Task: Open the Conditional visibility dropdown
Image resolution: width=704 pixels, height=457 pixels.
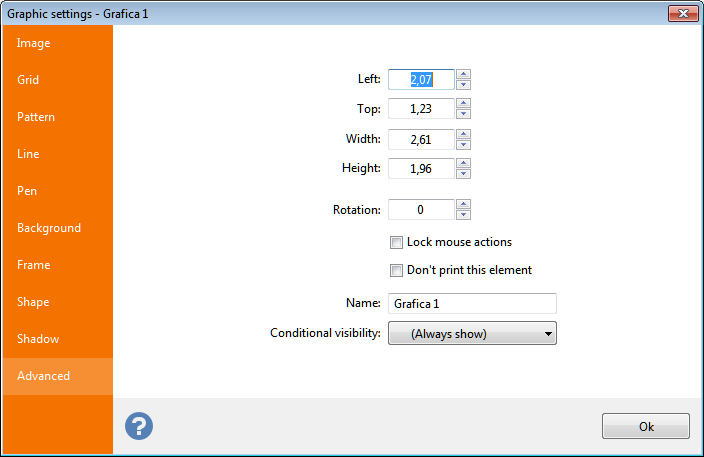Action: point(471,334)
